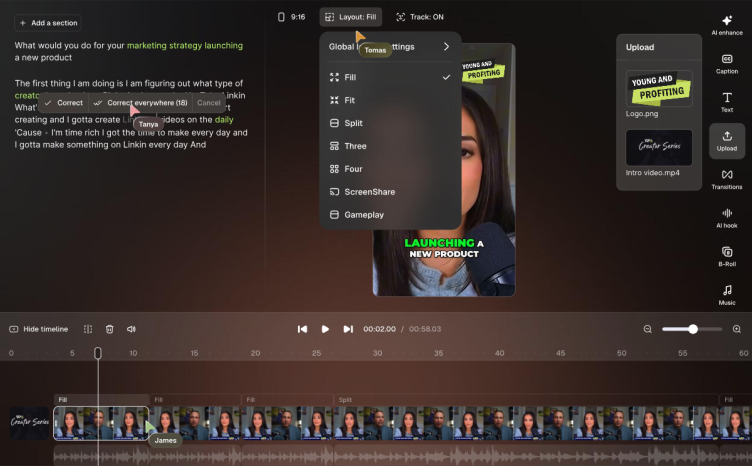Mute audio with the speaker icon
Screen dimensions: 752x466
tap(131, 329)
